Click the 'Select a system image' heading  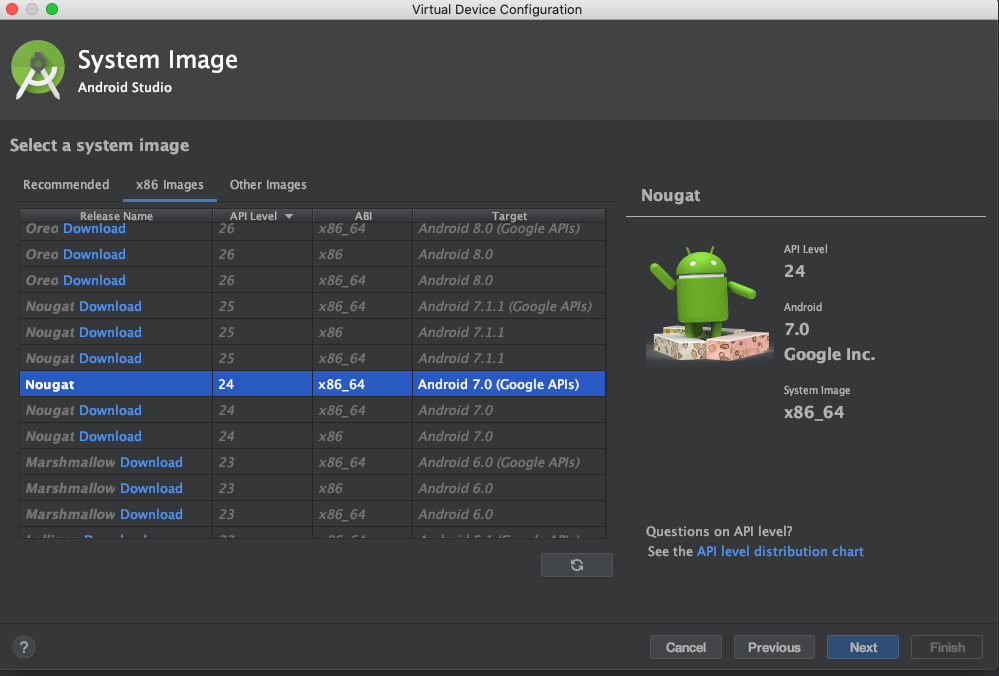[x=99, y=146]
